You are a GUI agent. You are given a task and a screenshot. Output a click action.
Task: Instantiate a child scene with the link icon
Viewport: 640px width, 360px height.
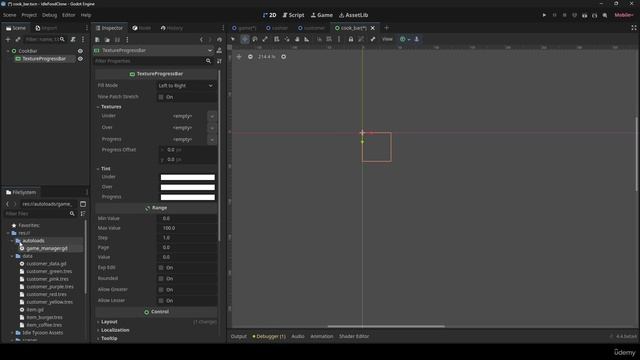click(x=18, y=39)
